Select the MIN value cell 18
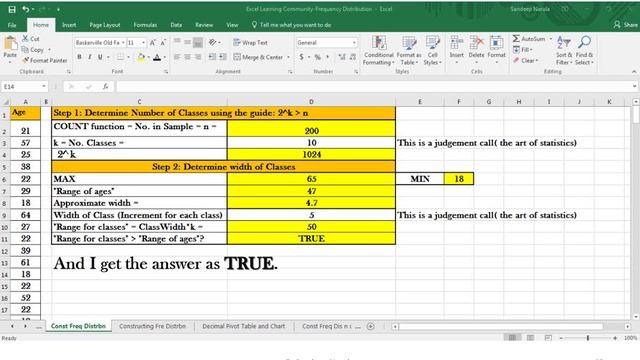 [x=459, y=179]
